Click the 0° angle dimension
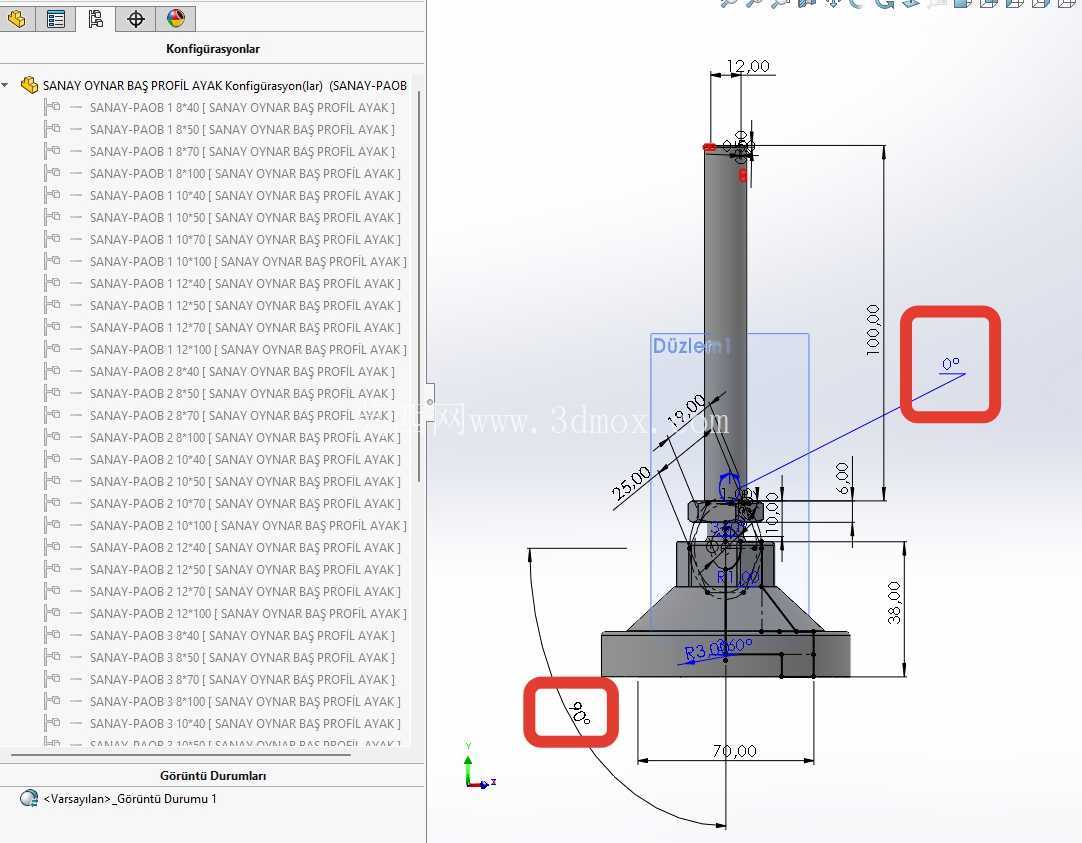This screenshot has width=1082, height=843. (x=950, y=364)
